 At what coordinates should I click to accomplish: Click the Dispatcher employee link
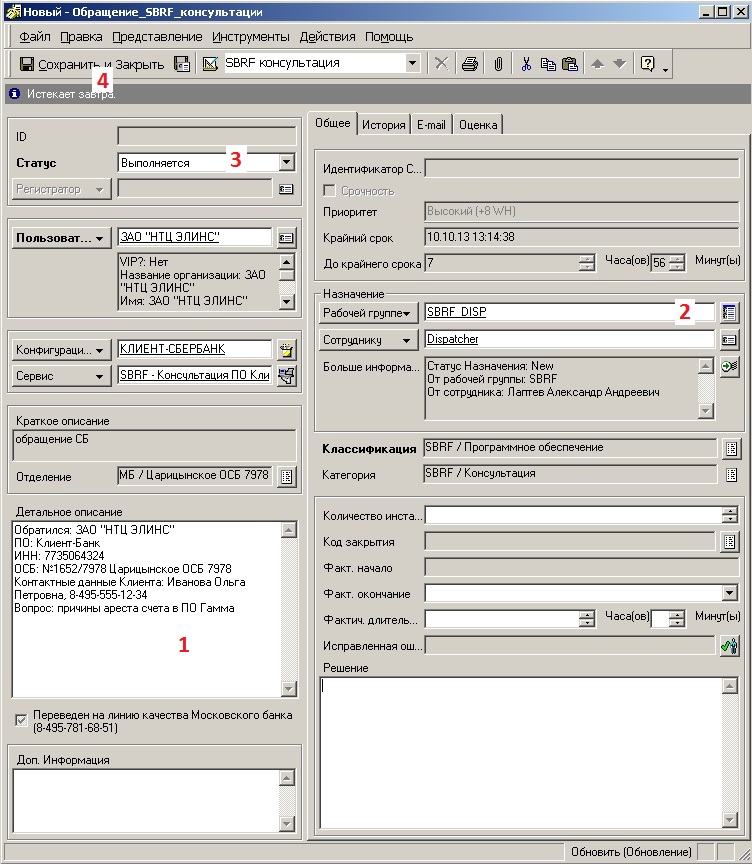[x=452, y=339]
